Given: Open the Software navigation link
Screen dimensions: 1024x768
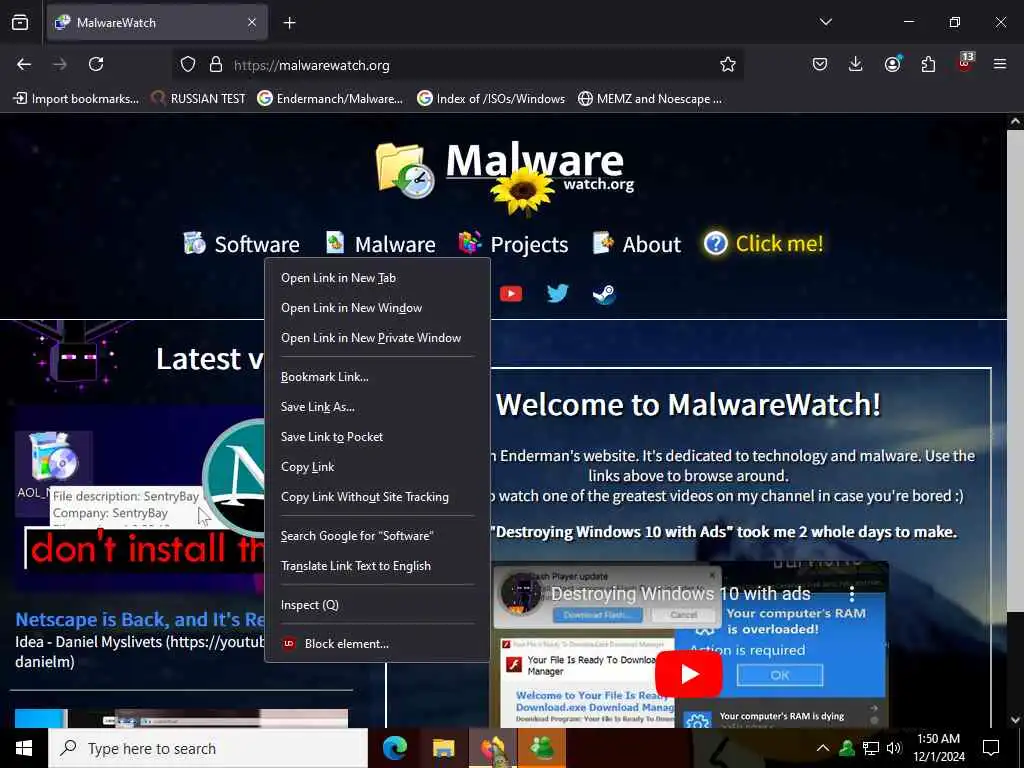Looking at the screenshot, I should pyautogui.click(x=241, y=244).
